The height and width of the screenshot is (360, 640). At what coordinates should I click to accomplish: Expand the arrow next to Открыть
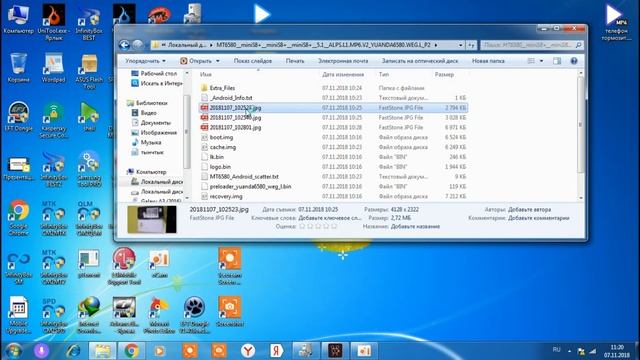218,61
